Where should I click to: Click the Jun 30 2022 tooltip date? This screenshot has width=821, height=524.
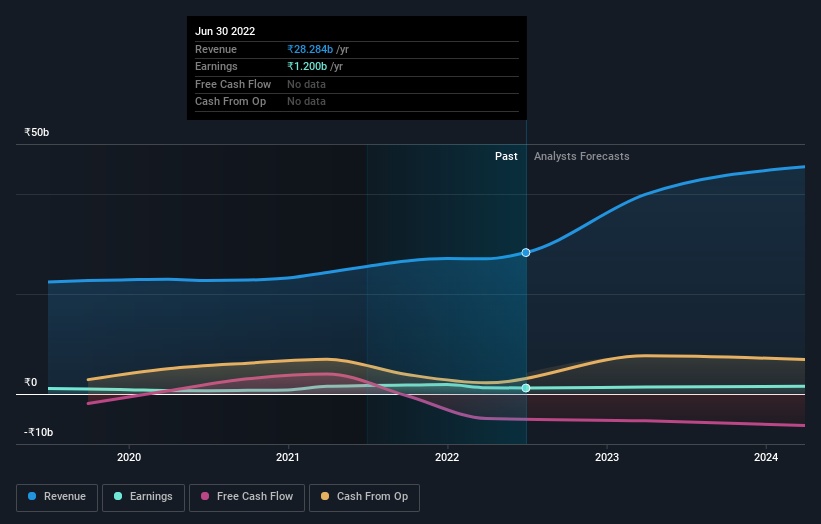tap(225, 31)
